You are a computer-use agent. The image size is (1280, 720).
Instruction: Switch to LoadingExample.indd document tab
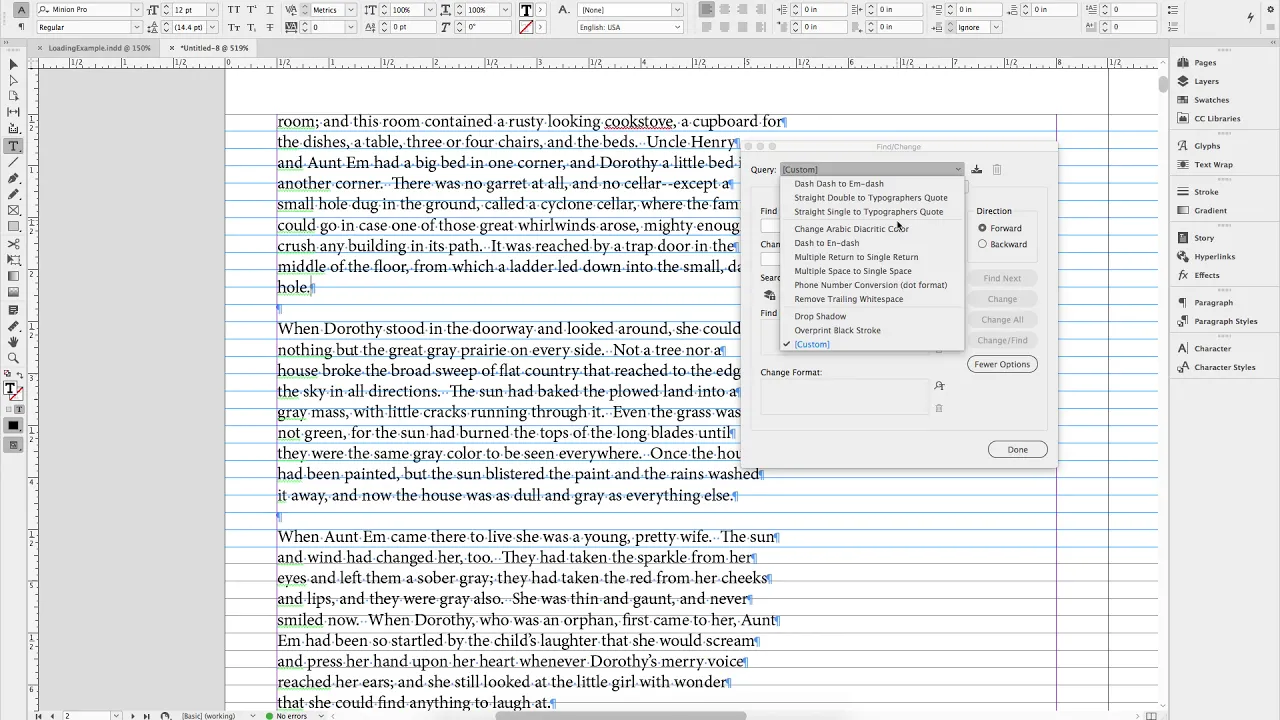[99, 48]
